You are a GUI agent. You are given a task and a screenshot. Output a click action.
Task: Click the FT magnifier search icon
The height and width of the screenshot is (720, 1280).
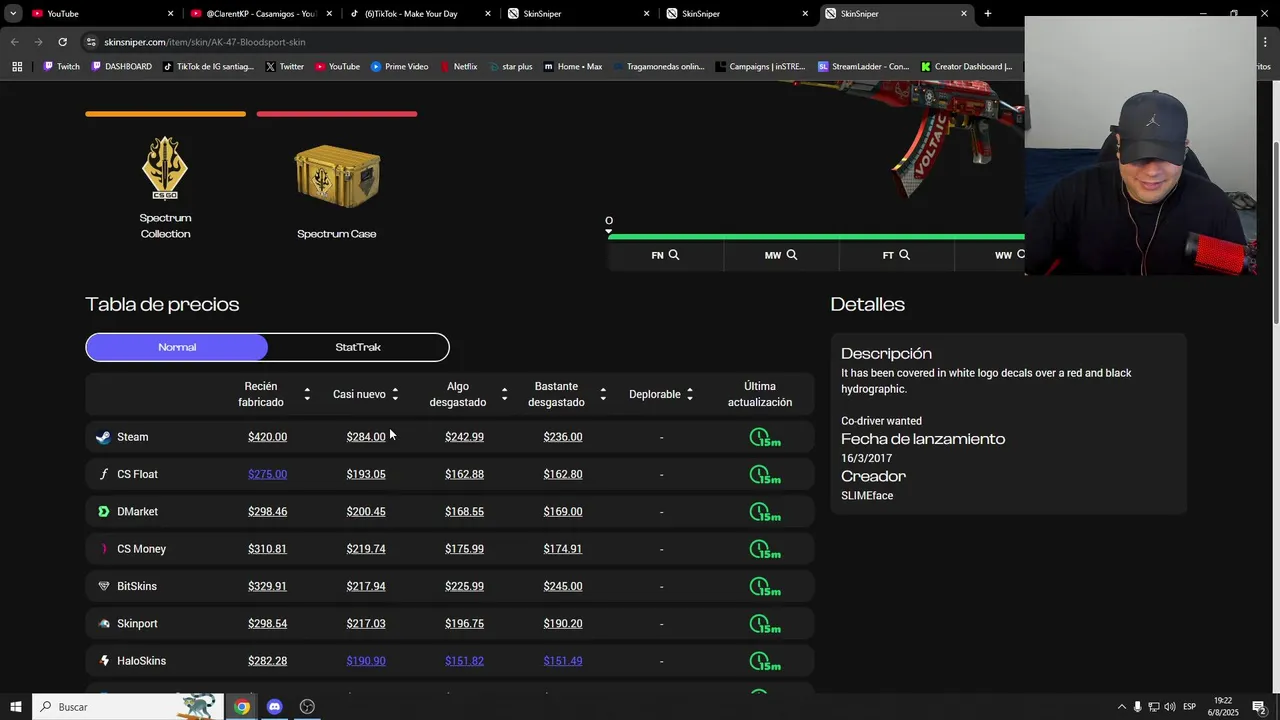(x=904, y=255)
